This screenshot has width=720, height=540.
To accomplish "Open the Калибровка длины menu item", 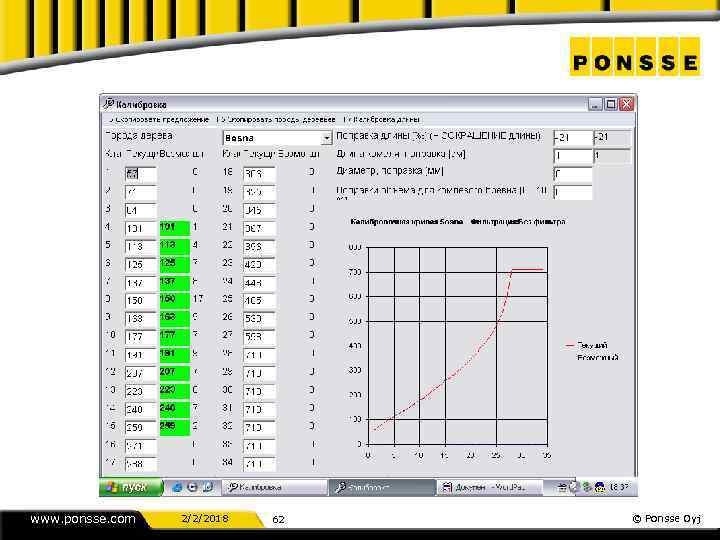I will tap(382, 119).
